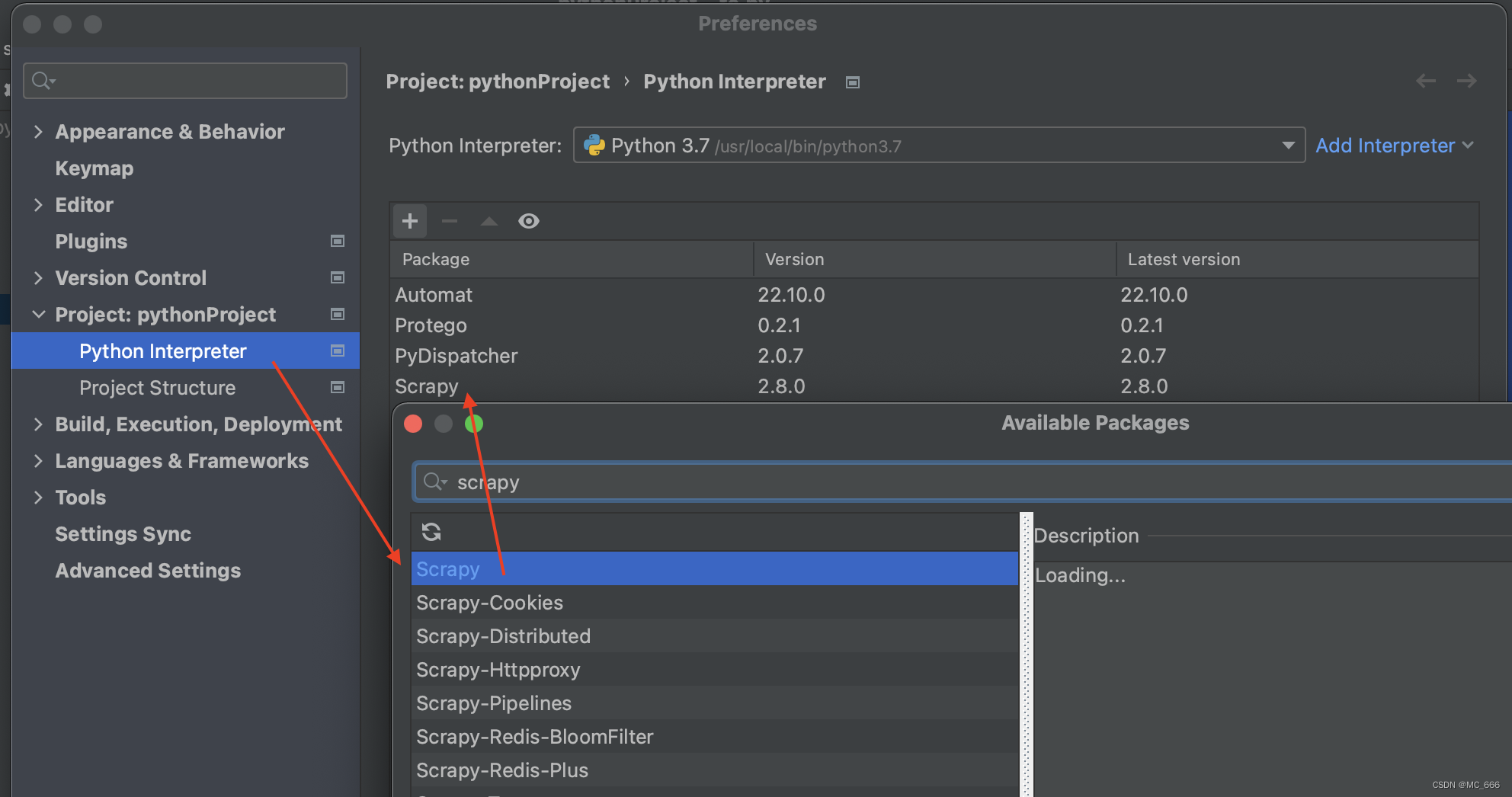Click the search magnifier in Available Packages field

click(x=434, y=482)
